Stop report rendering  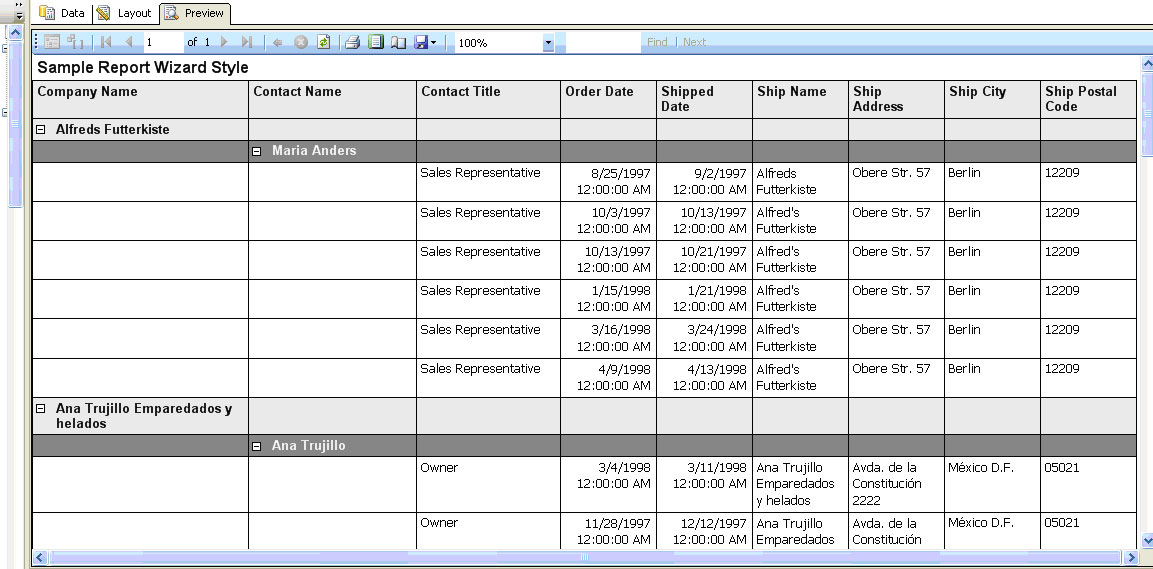(301, 43)
